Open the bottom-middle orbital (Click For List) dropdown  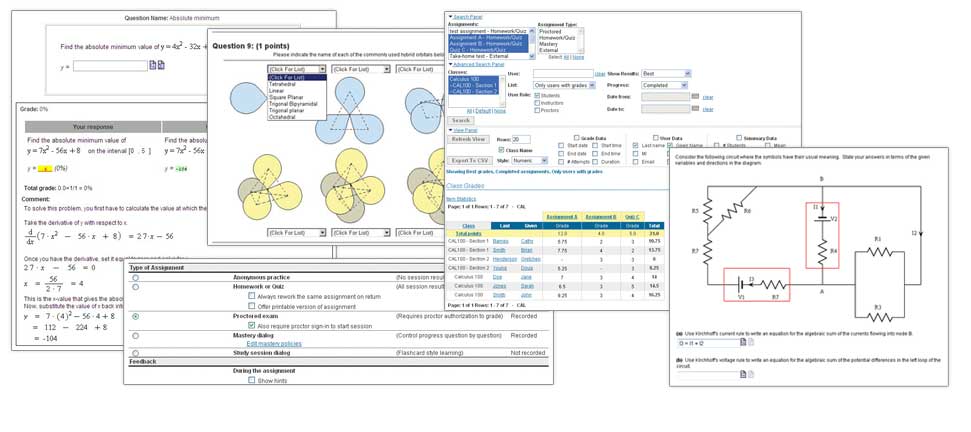point(361,233)
